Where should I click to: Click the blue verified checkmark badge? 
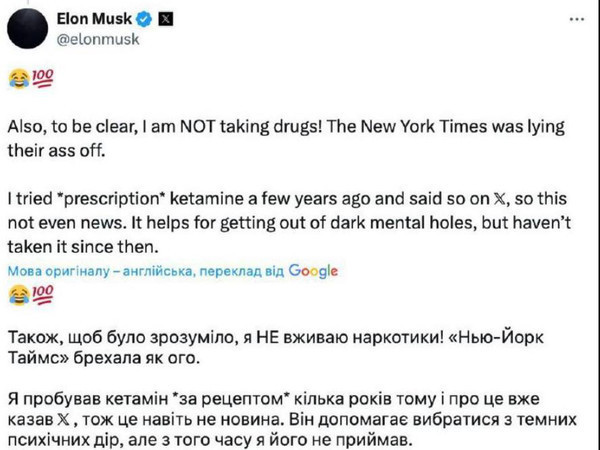click(144, 19)
